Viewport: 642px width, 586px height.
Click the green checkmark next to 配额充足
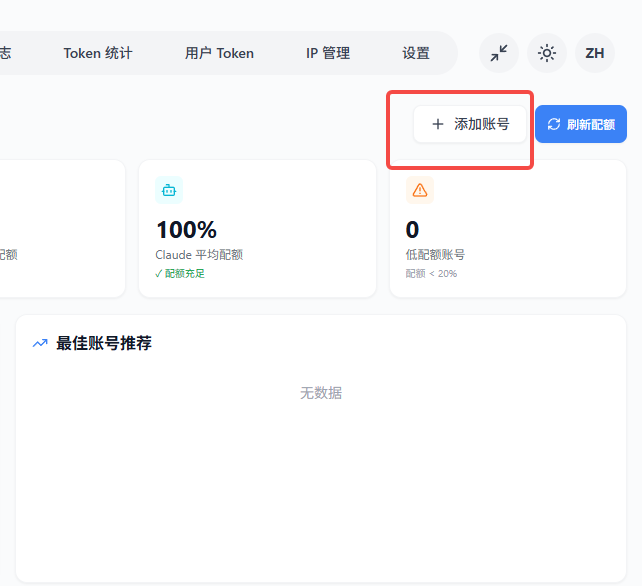(159, 273)
